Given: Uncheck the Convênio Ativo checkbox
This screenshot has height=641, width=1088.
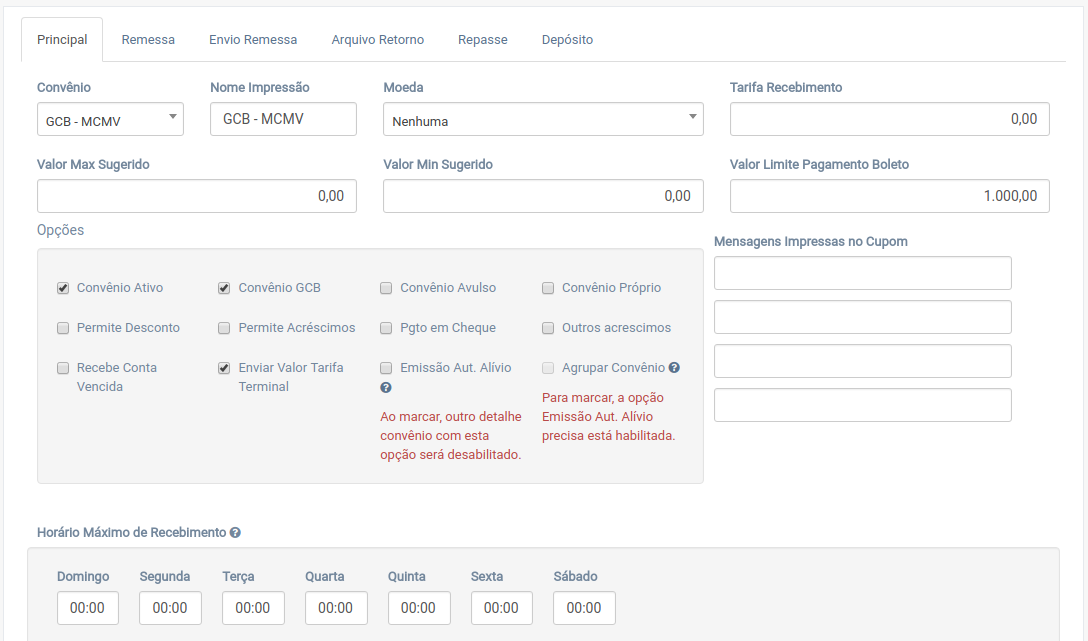Looking at the screenshot, I should click(63, 288).
